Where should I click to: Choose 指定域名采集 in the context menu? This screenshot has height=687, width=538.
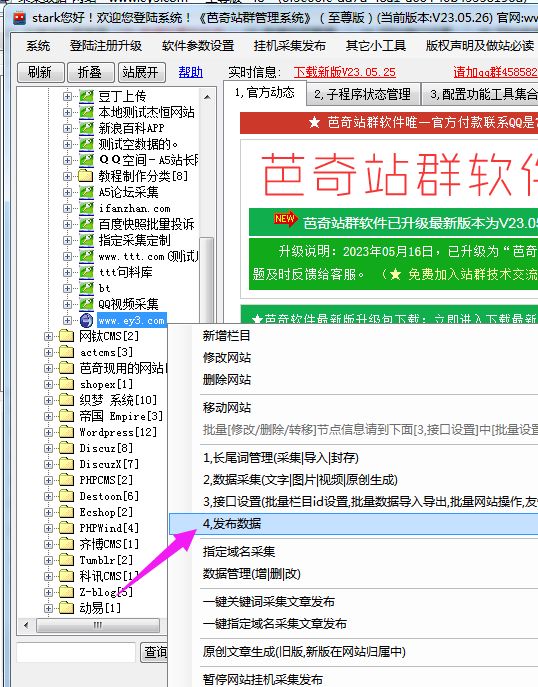coord(239,552)
